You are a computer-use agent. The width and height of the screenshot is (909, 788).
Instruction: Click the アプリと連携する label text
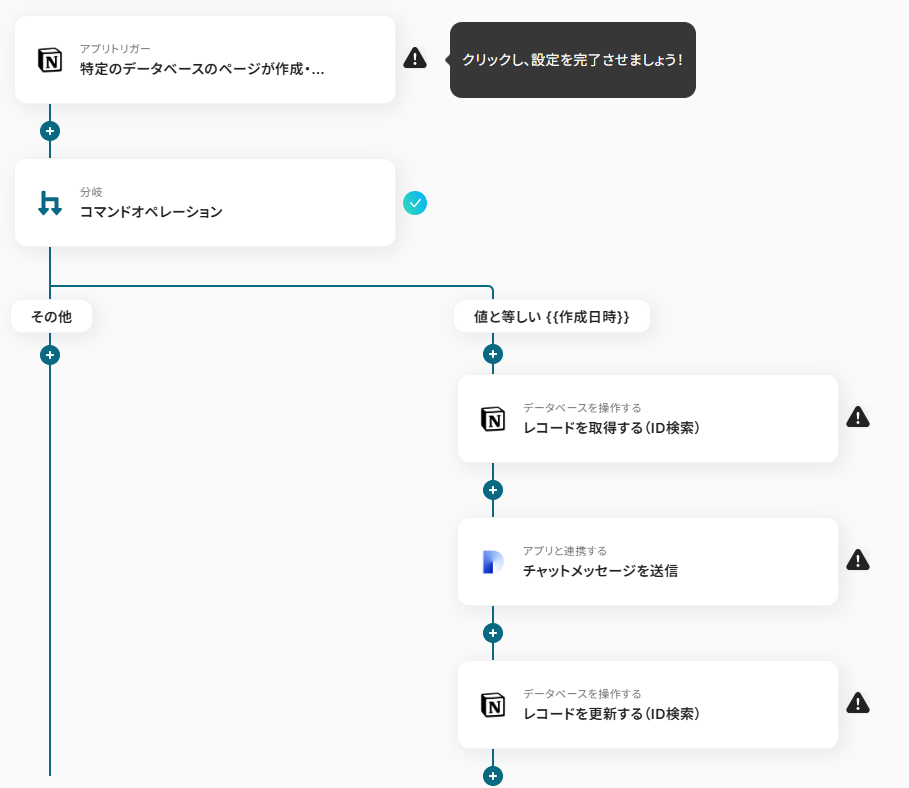pyautogui.click(x=565, y=551)
